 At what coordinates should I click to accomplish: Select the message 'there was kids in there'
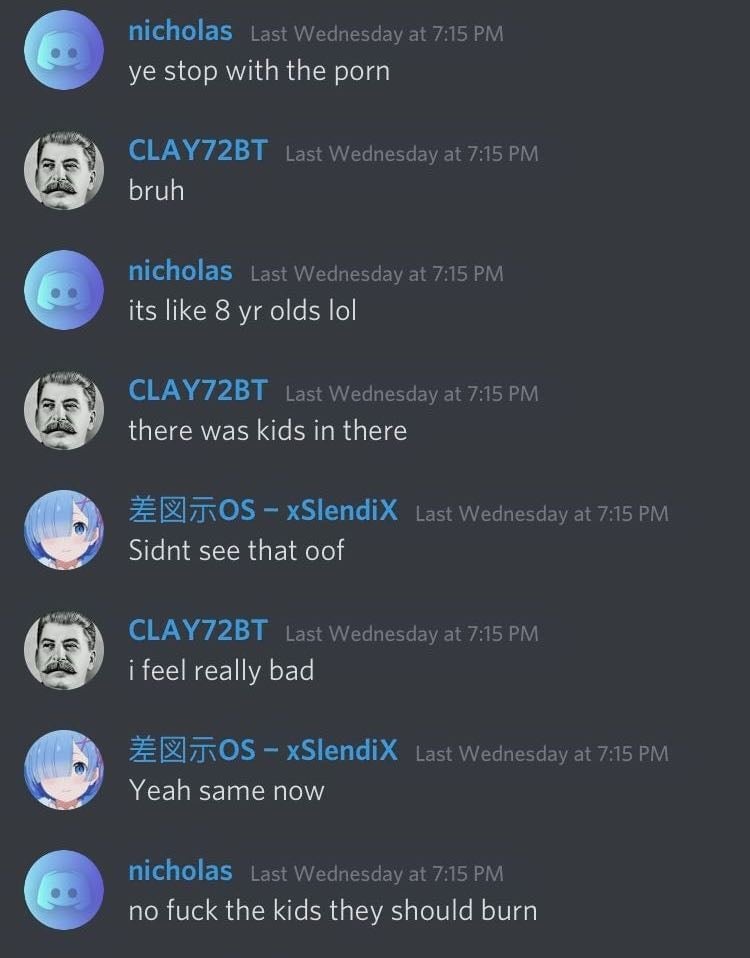[x=268, y=430]
